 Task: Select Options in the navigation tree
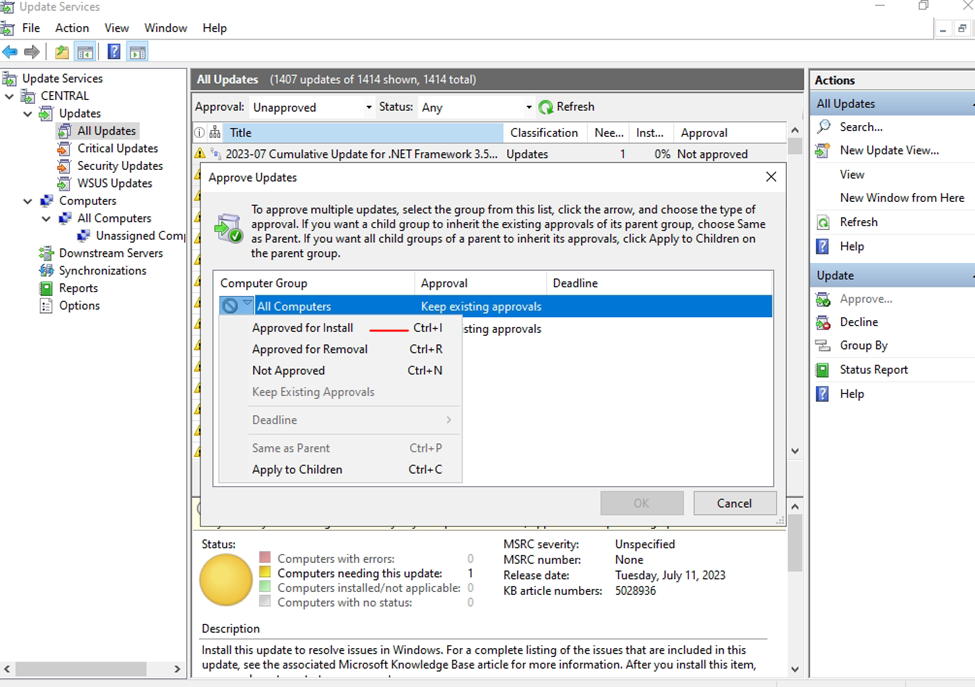(x=79, y=306)
